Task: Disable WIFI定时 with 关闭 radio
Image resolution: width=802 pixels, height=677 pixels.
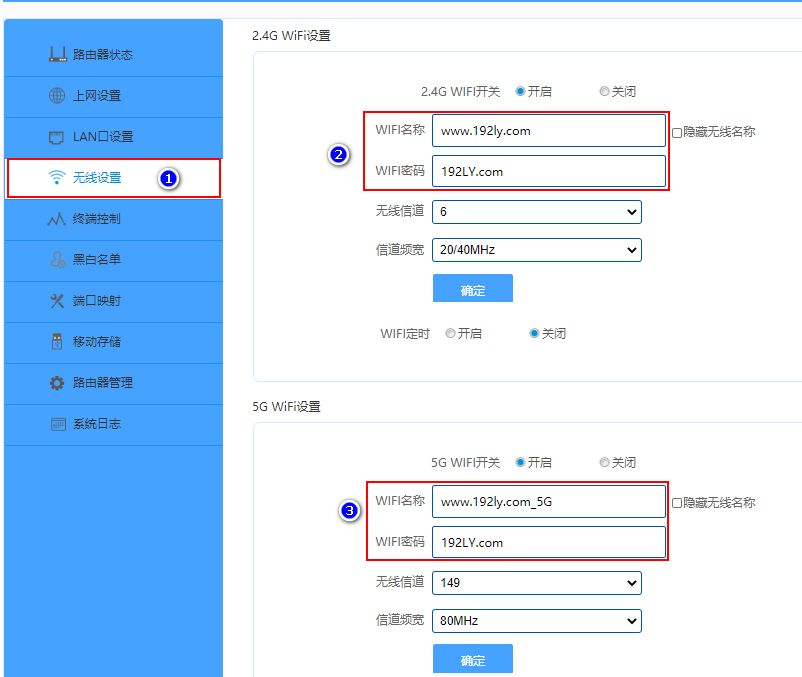Action: tap(534, 333)
